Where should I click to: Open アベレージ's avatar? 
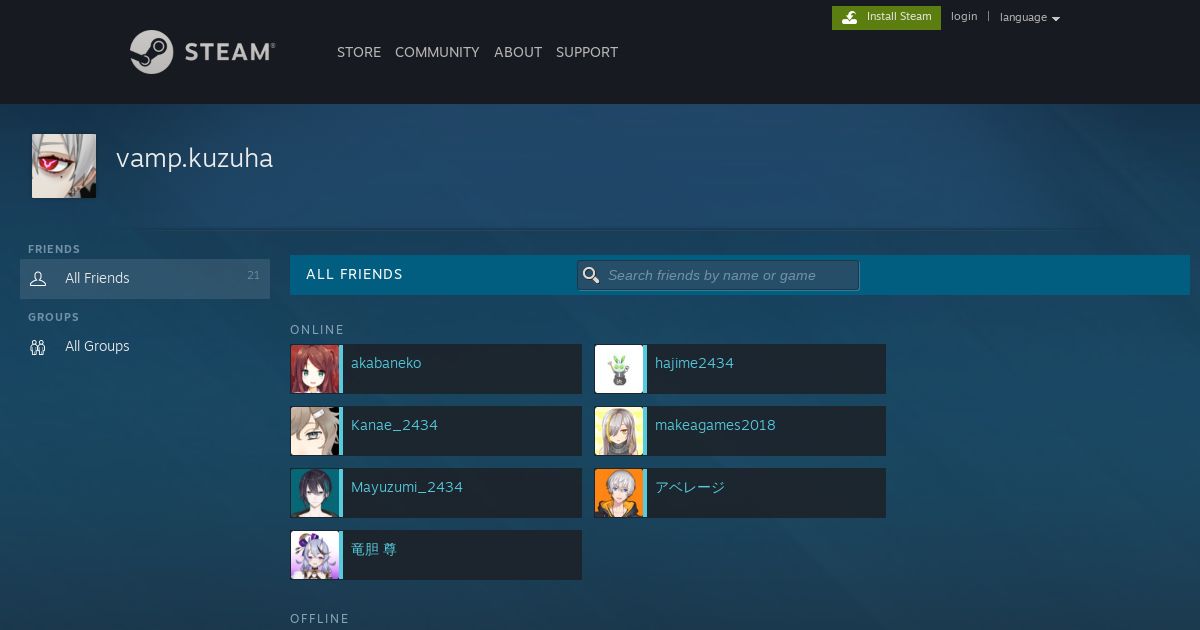(x=619, y=493)
